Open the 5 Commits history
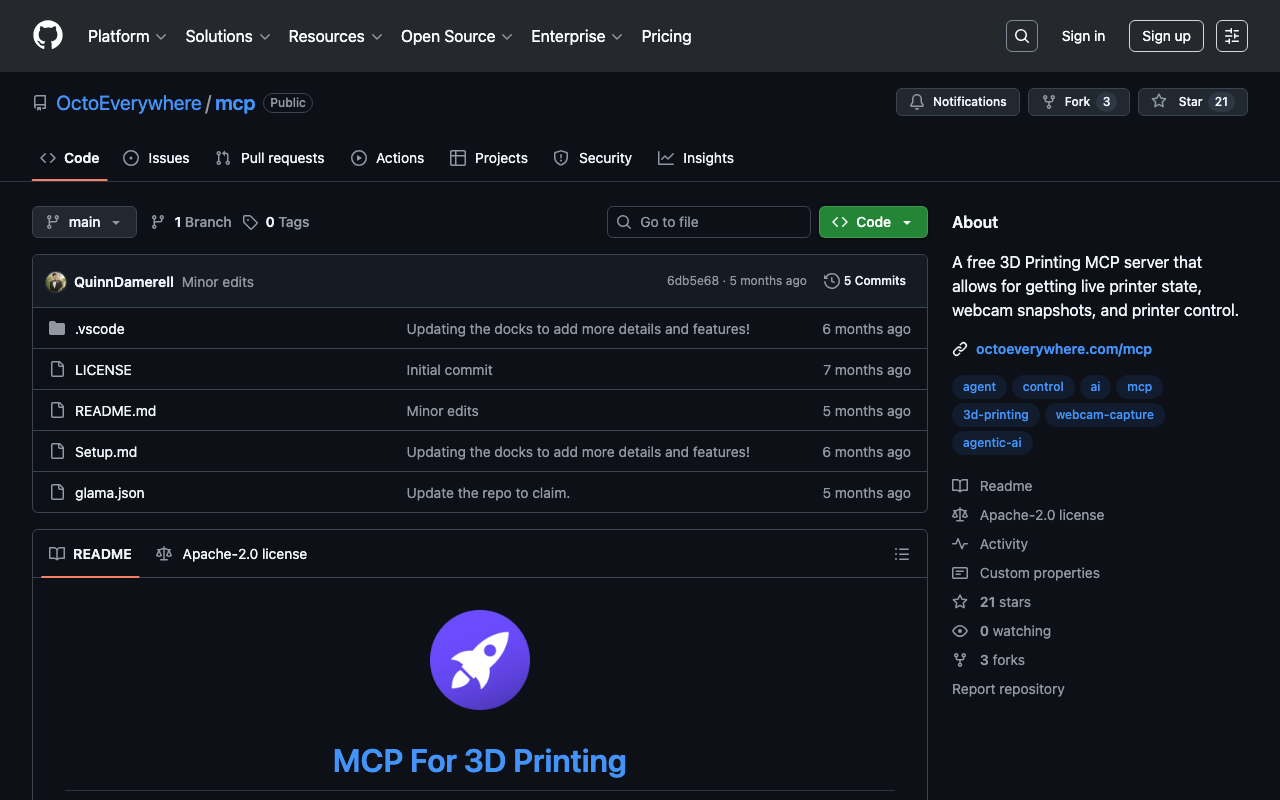Screen dimensions: 1280x800 pos(865,281)
